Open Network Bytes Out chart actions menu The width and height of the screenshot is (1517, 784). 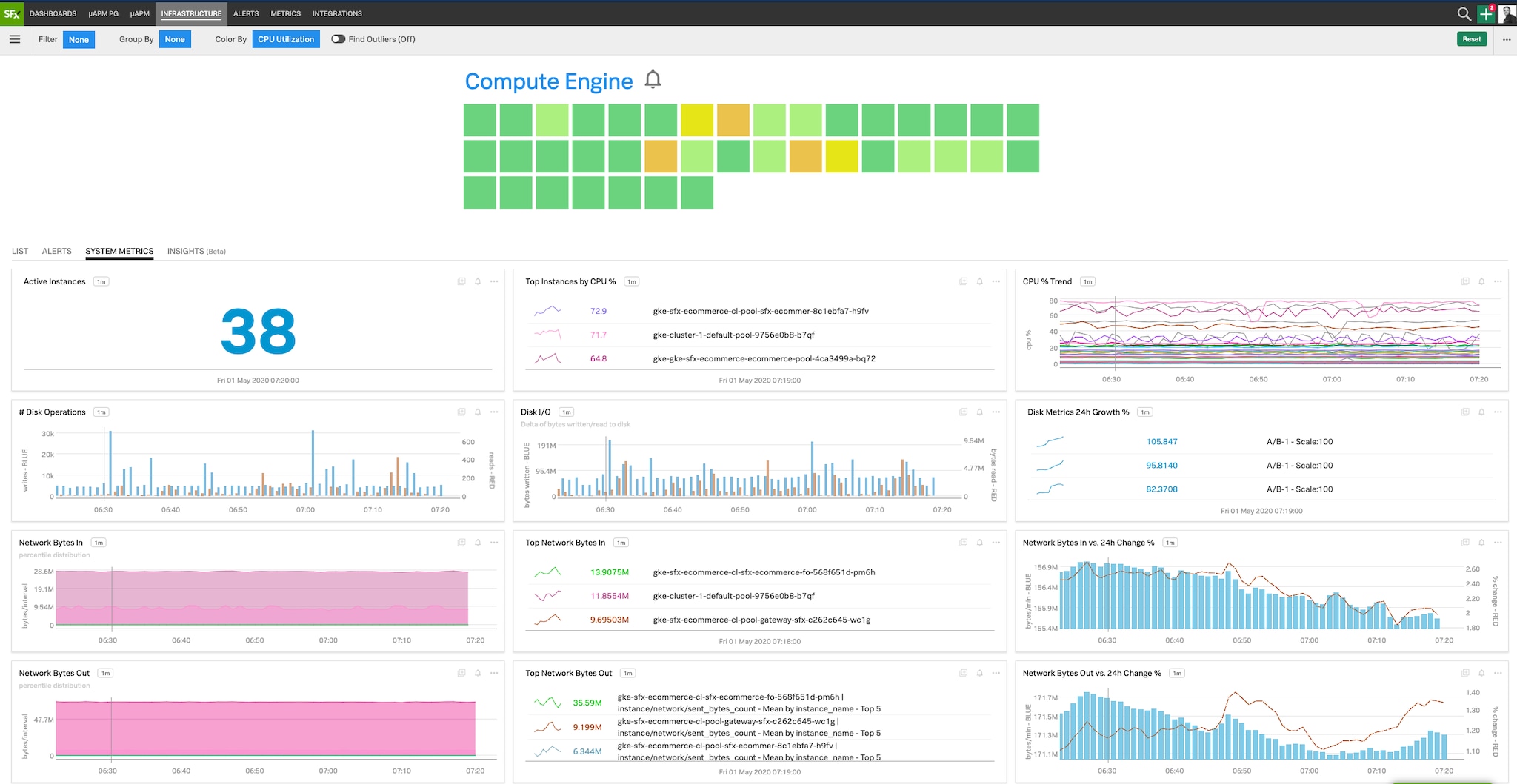tap(494, 673)
